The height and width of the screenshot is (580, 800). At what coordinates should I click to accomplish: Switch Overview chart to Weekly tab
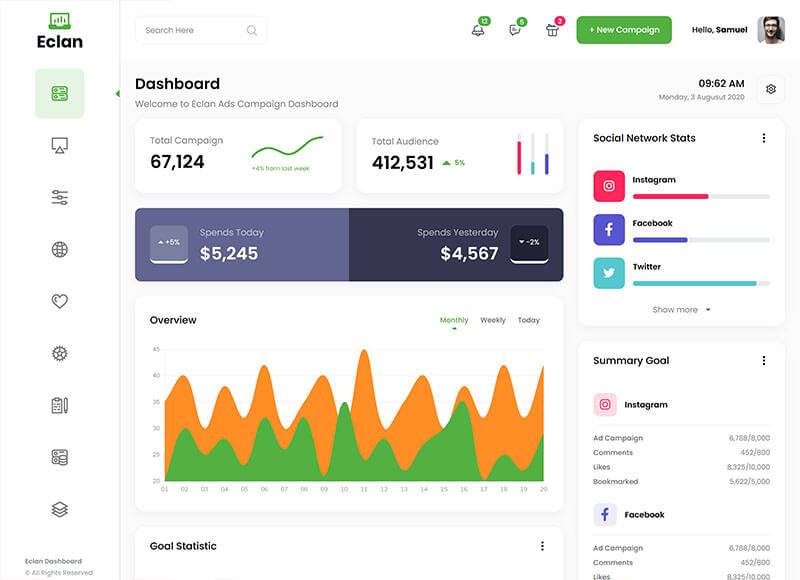pos(493,320)
